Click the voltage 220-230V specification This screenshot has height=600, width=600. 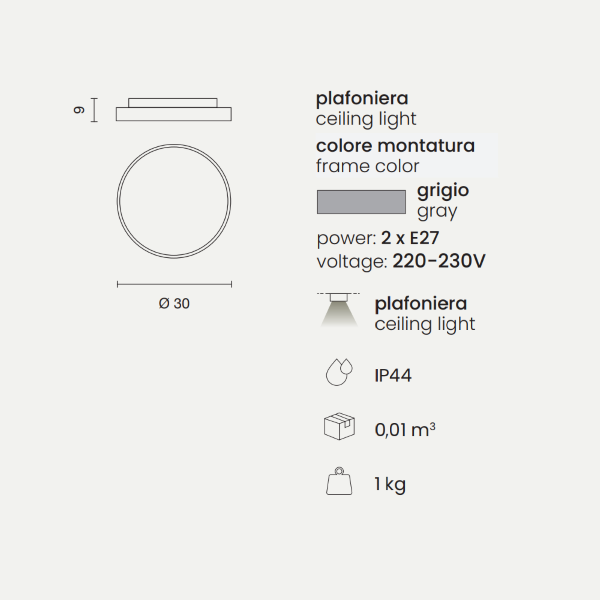pyautogui.click(x=401, y=261)
